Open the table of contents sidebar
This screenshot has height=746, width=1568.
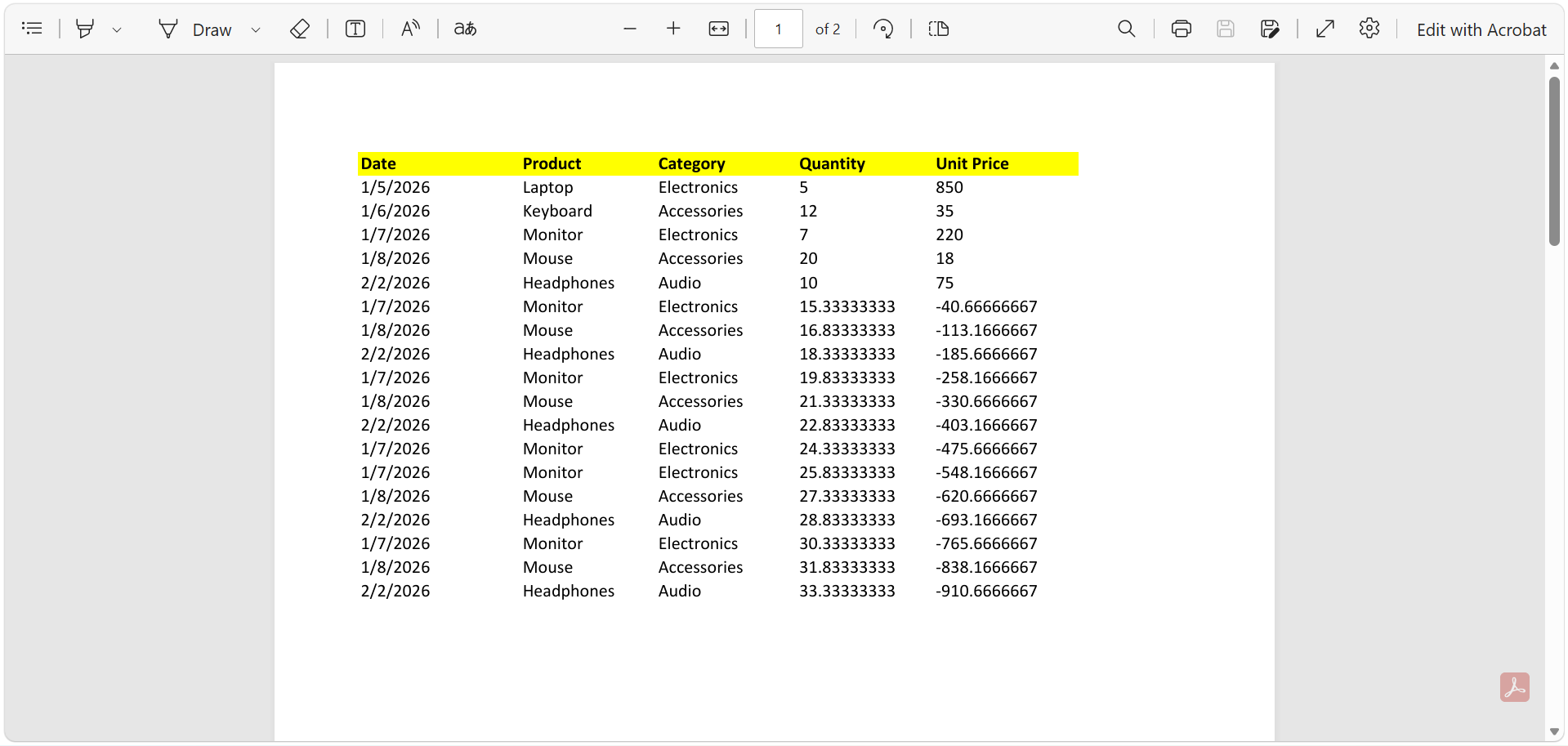click(32, 29)
